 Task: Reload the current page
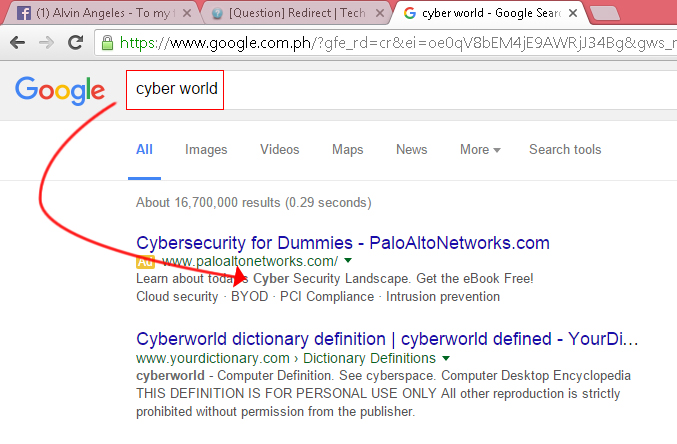76,42
